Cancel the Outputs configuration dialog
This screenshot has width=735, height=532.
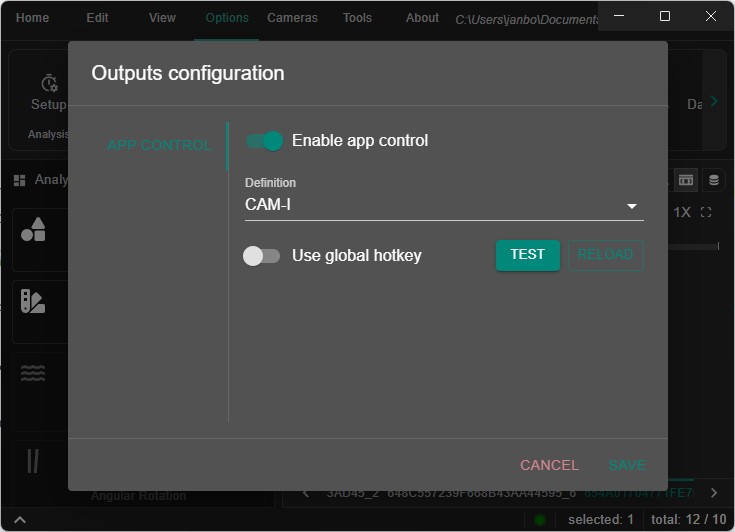click(549, 465)
